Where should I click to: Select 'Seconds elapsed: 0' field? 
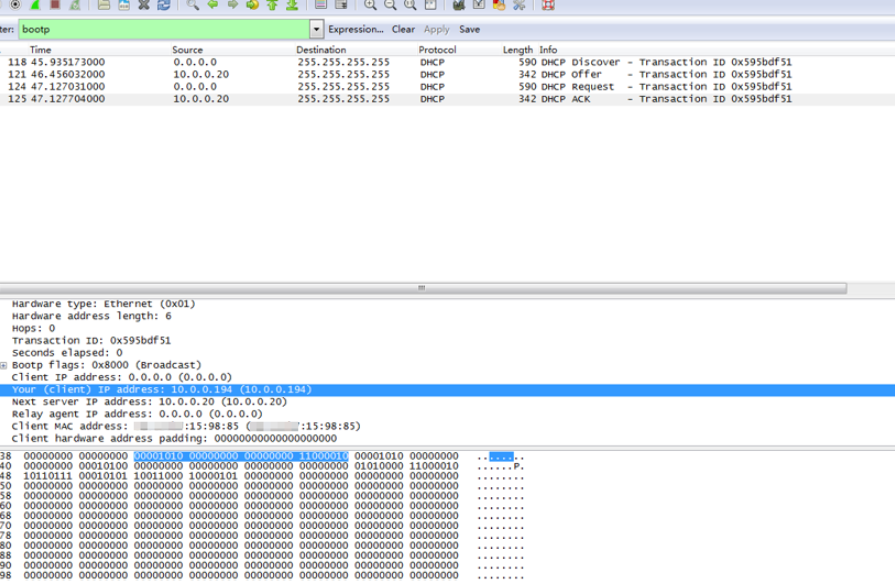click(67, 353)
